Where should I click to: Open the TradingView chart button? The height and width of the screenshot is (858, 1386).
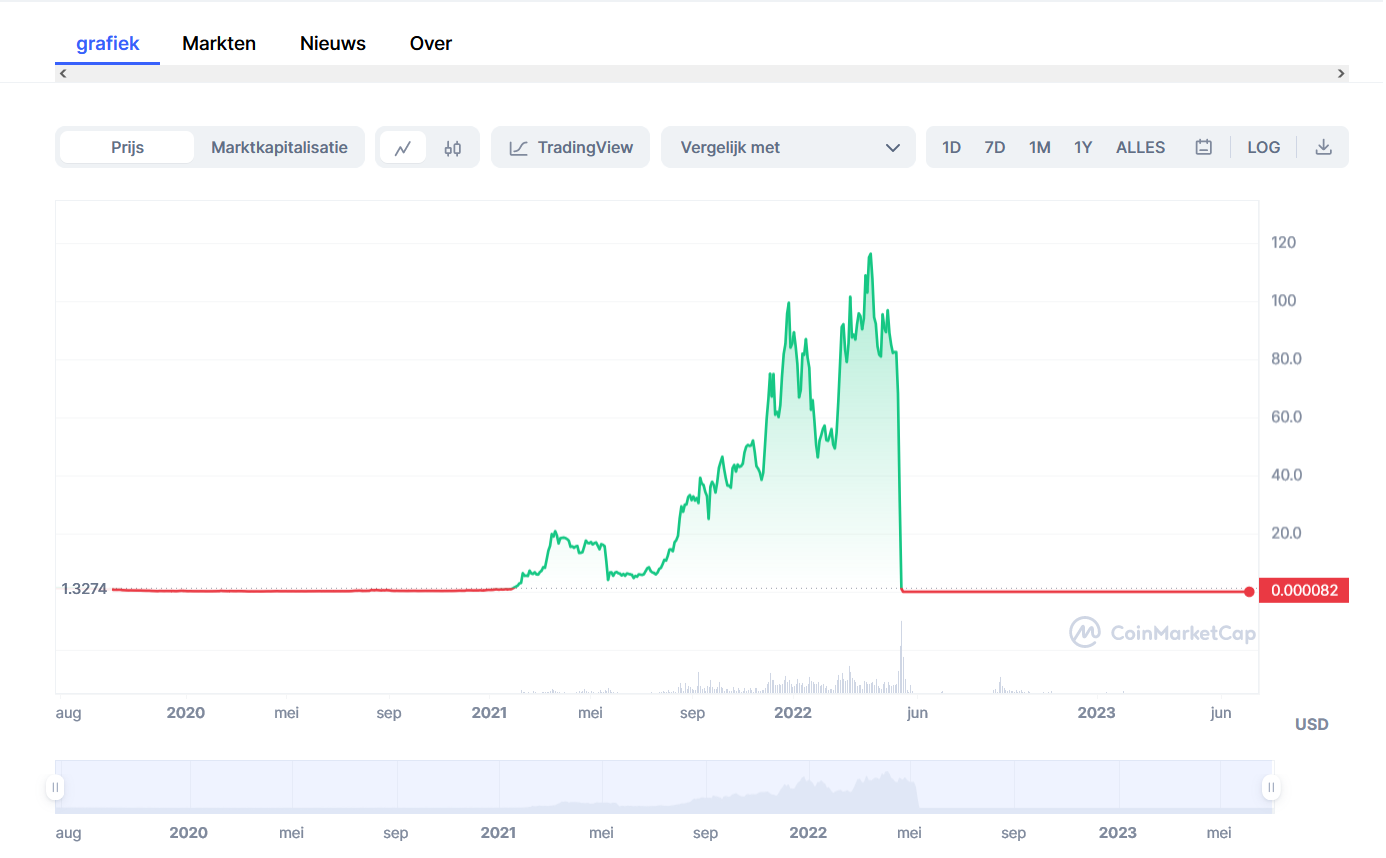[x=570, y=147]
